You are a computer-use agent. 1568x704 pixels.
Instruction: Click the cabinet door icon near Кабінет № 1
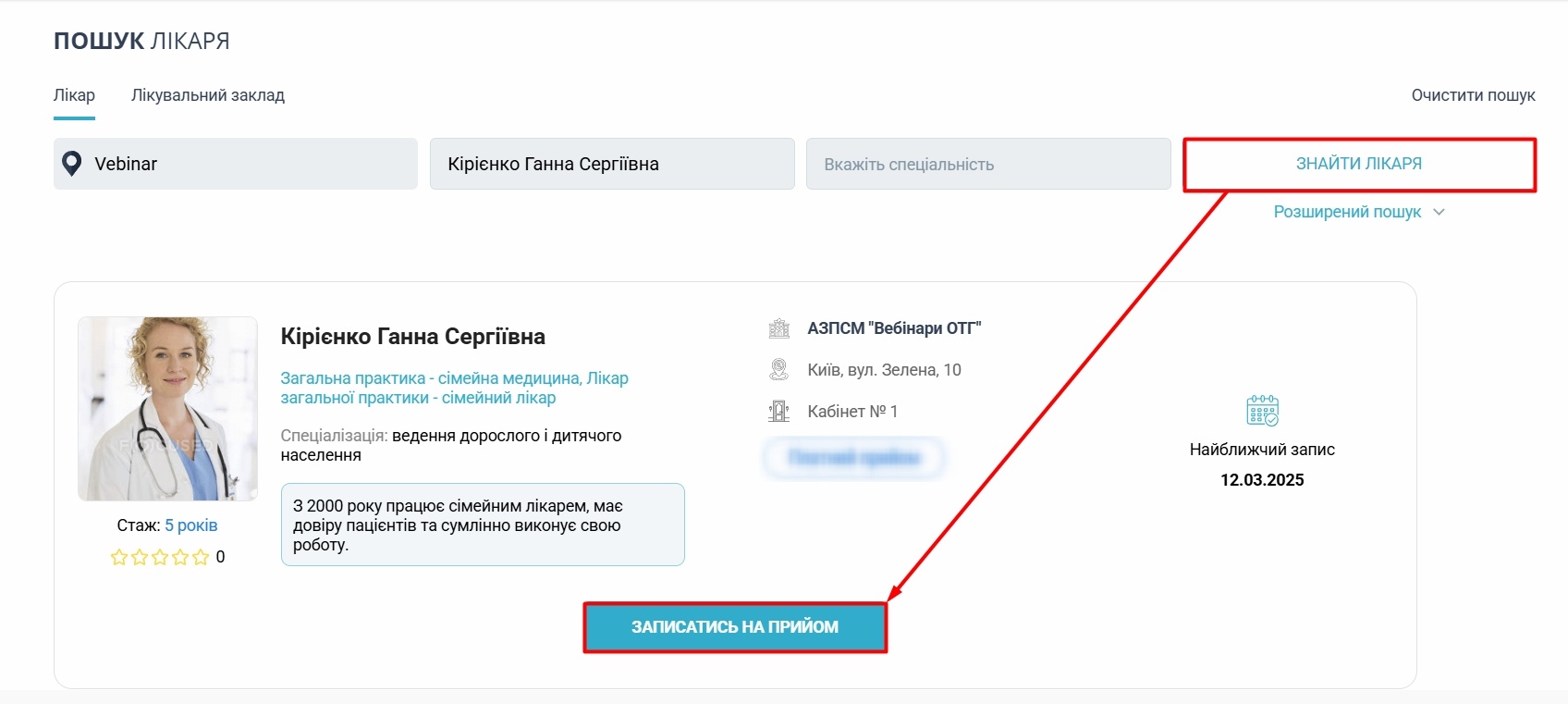779,411
